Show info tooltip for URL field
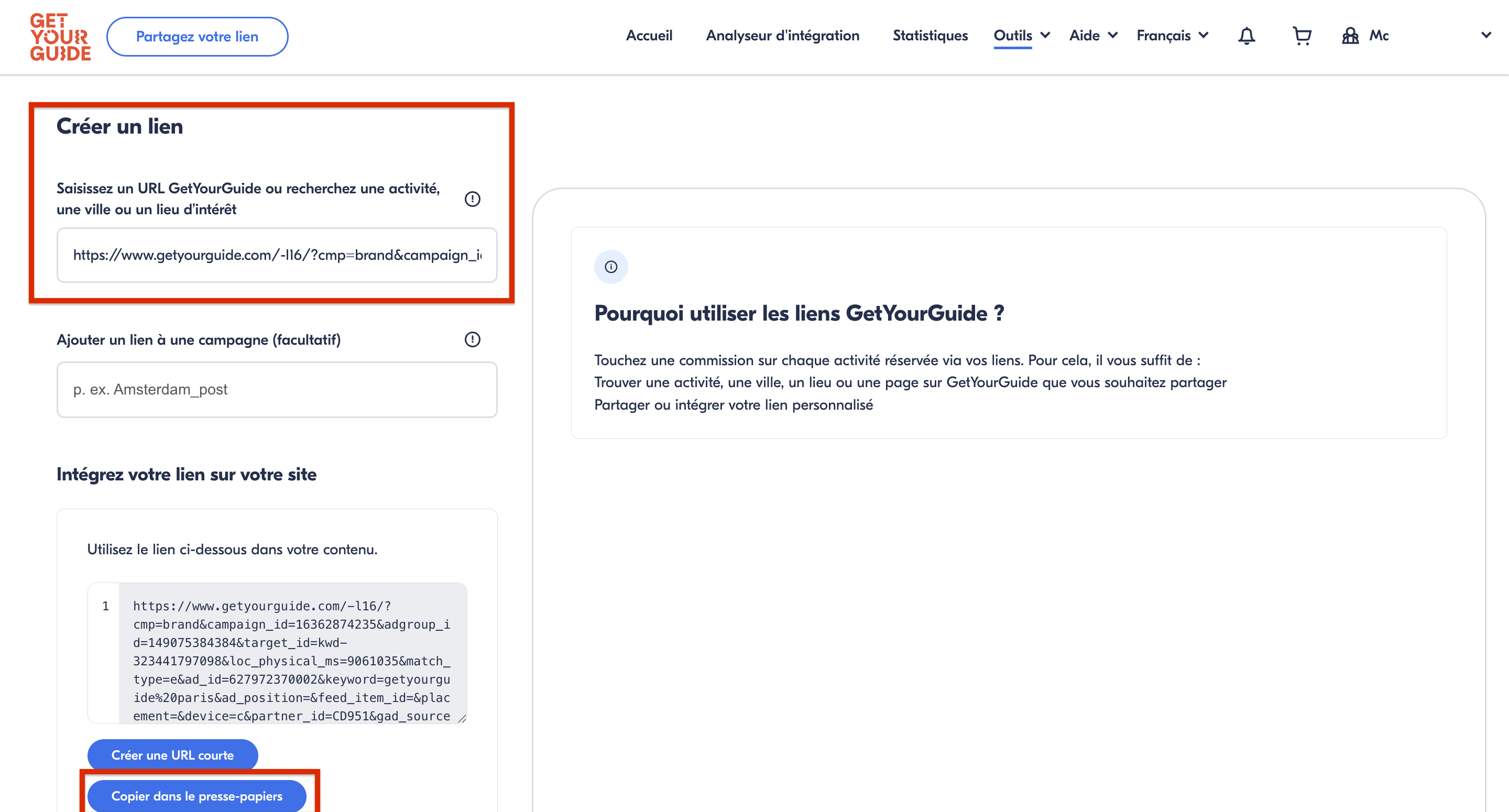The height and width of the screenshot is (812, 1509). [x=472, y=199]
